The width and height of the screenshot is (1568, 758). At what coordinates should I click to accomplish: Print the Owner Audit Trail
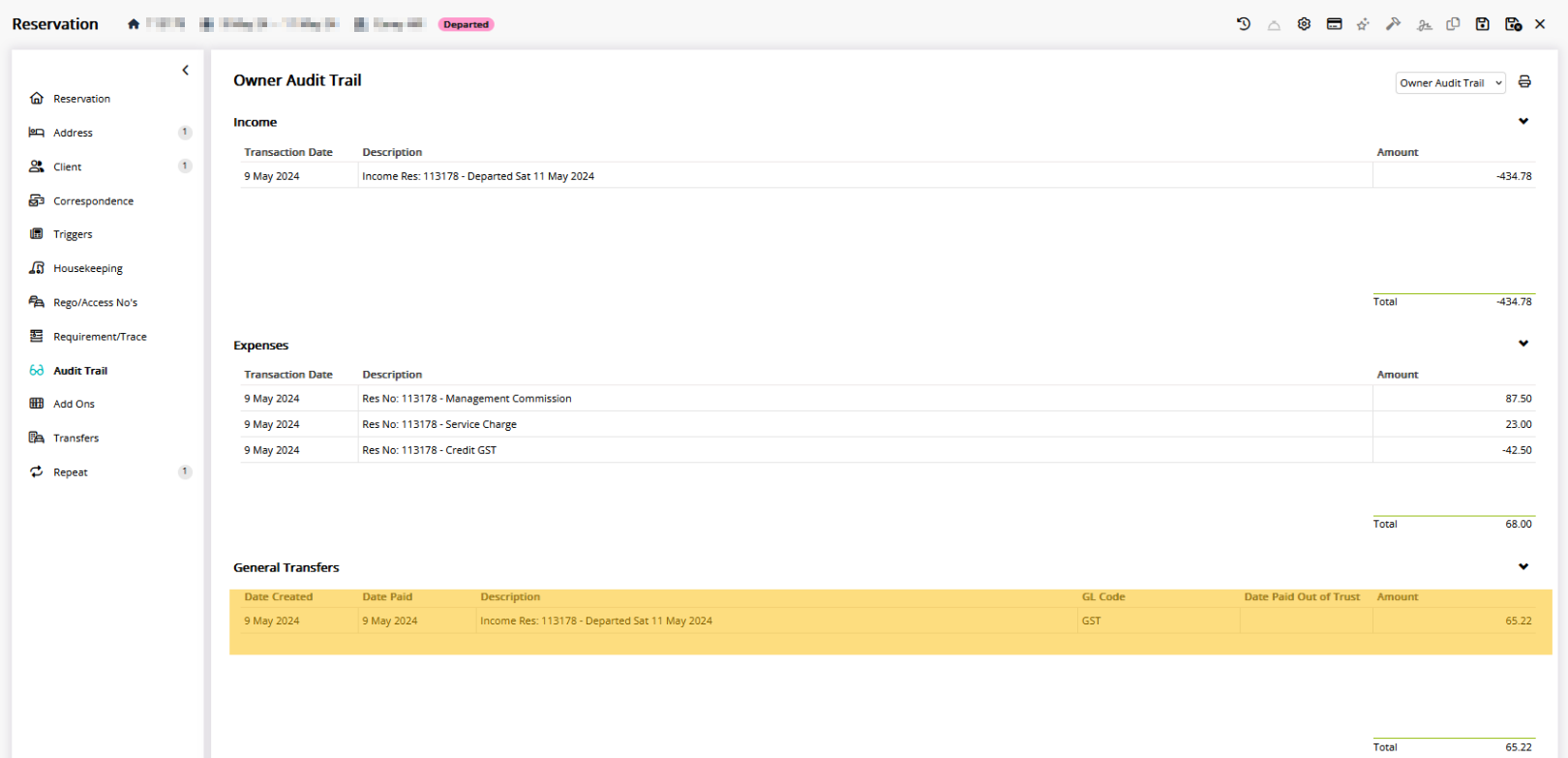click(1524, 82)
